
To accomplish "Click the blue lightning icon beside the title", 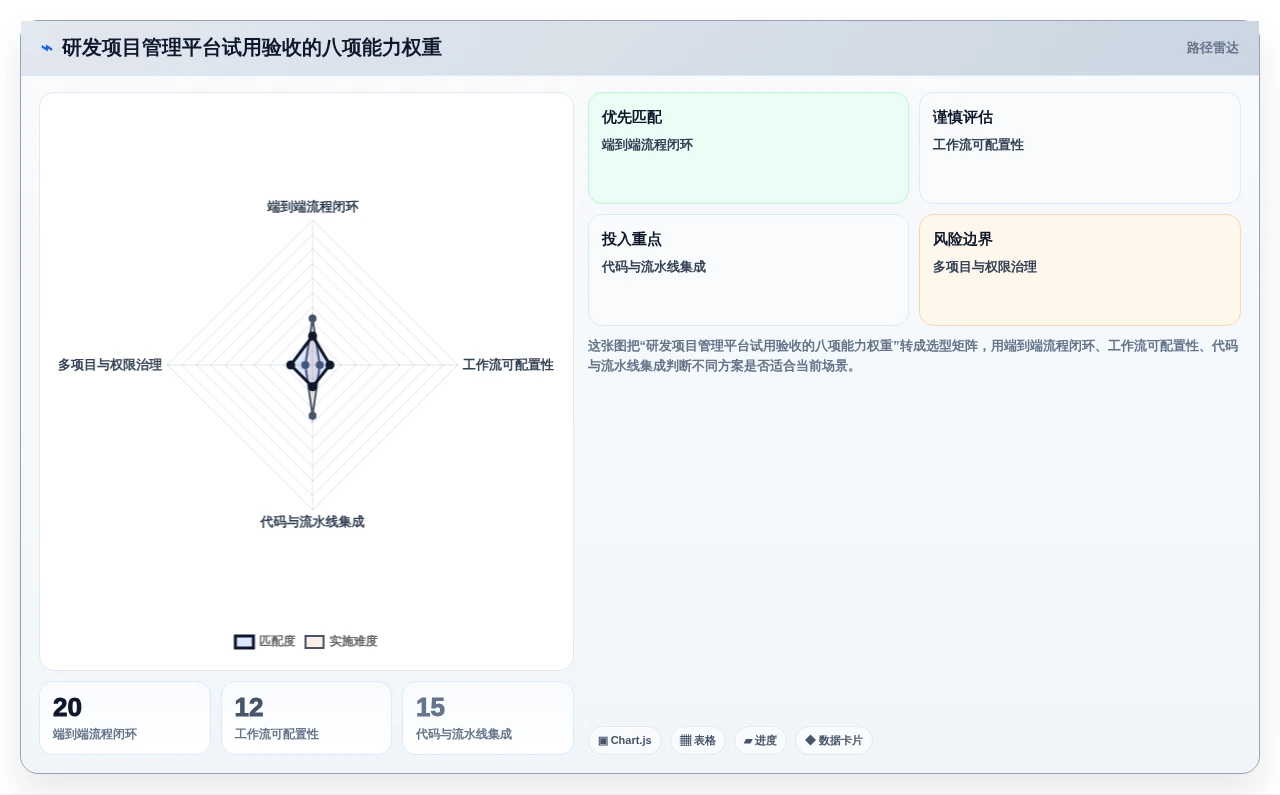I will pyautogui.click(x=47, y=48).
